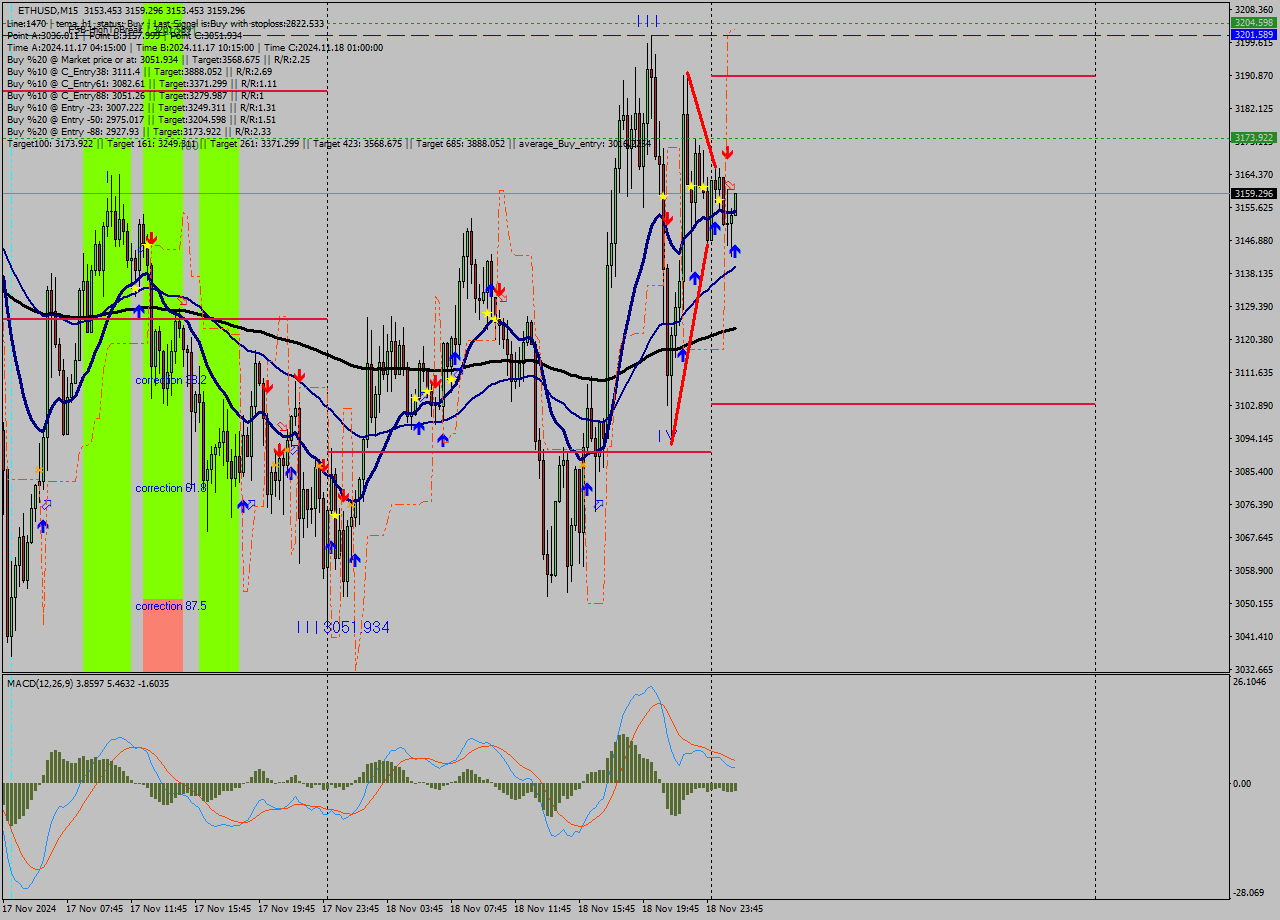The image size is (1280, 920).
Task: Click the 'Buy %10 @ C_Entry88: 3051.26' line
Action: coord(135,95)
